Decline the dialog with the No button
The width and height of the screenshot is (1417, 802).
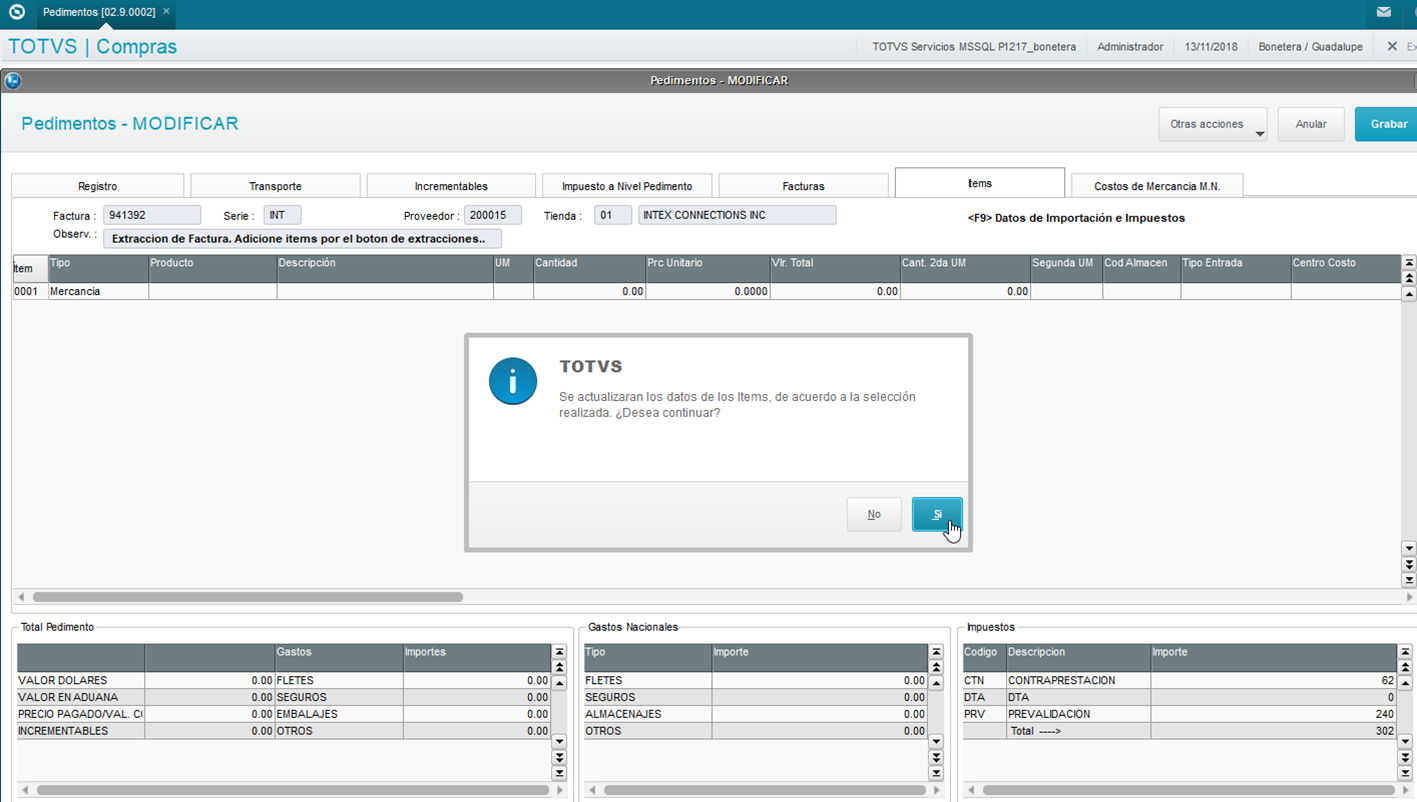coord(874,514)
